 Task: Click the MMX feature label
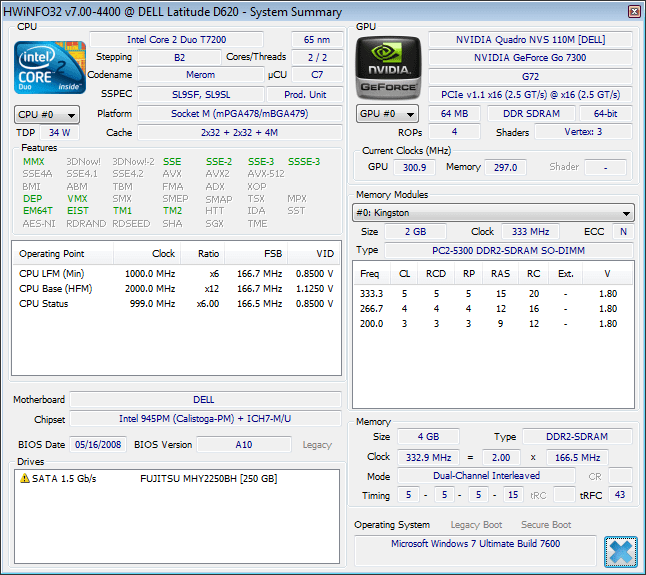tap(33, 161)
